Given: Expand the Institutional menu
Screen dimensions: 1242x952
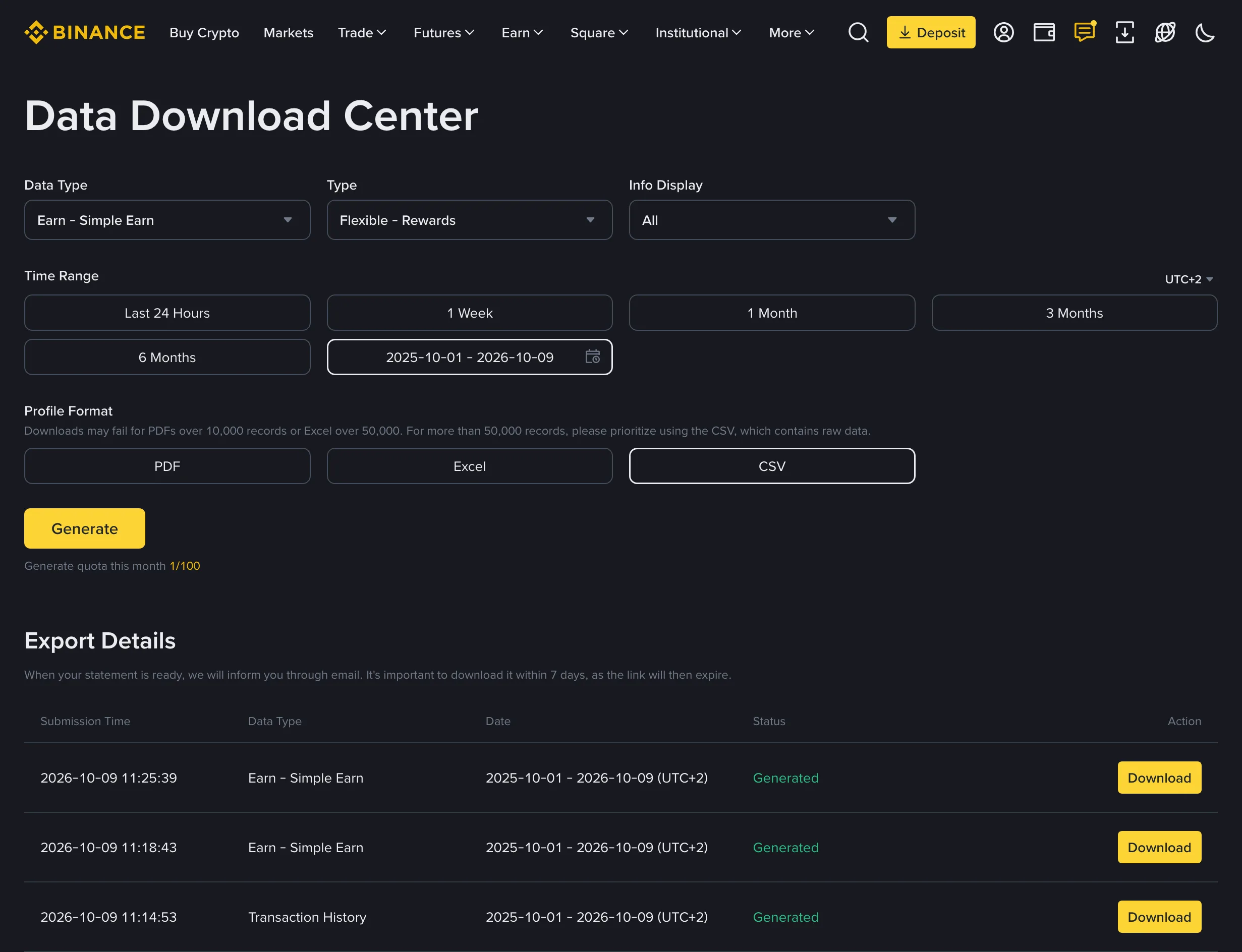Looking at the screenshot, I should pos(698,33).
